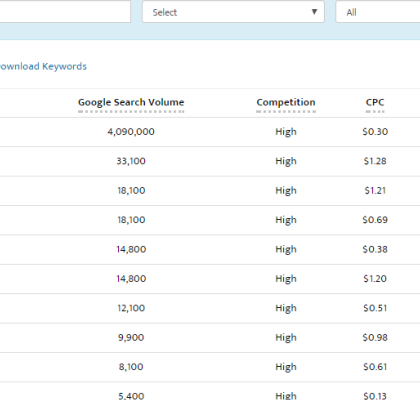Click the $1.28 CPC value
The height and width of the screenshot is (400, 420).
coord(375,161)
